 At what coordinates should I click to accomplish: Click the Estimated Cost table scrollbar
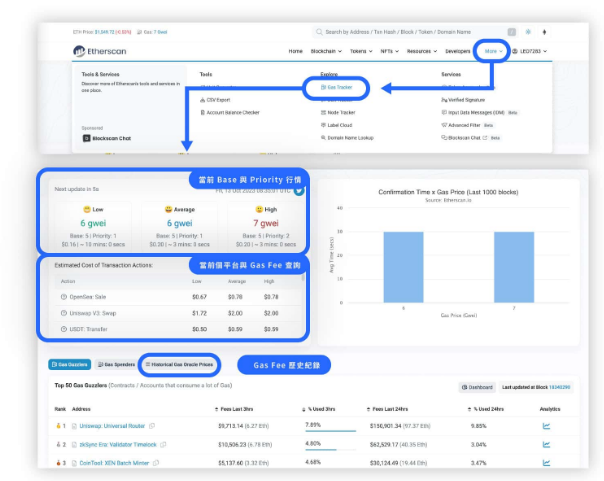tap(303, 277)
